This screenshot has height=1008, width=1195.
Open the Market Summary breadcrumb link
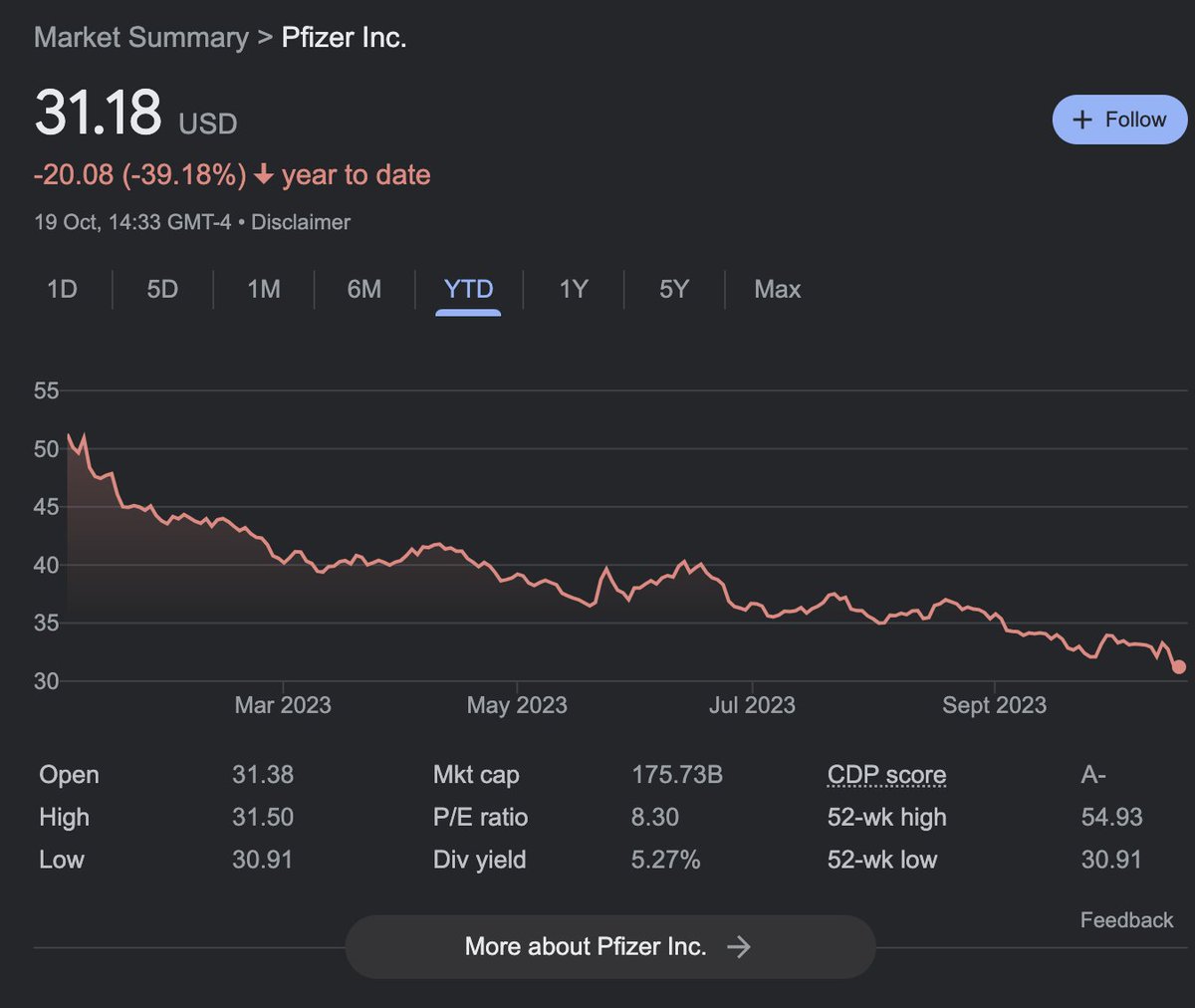coord(141,38)
